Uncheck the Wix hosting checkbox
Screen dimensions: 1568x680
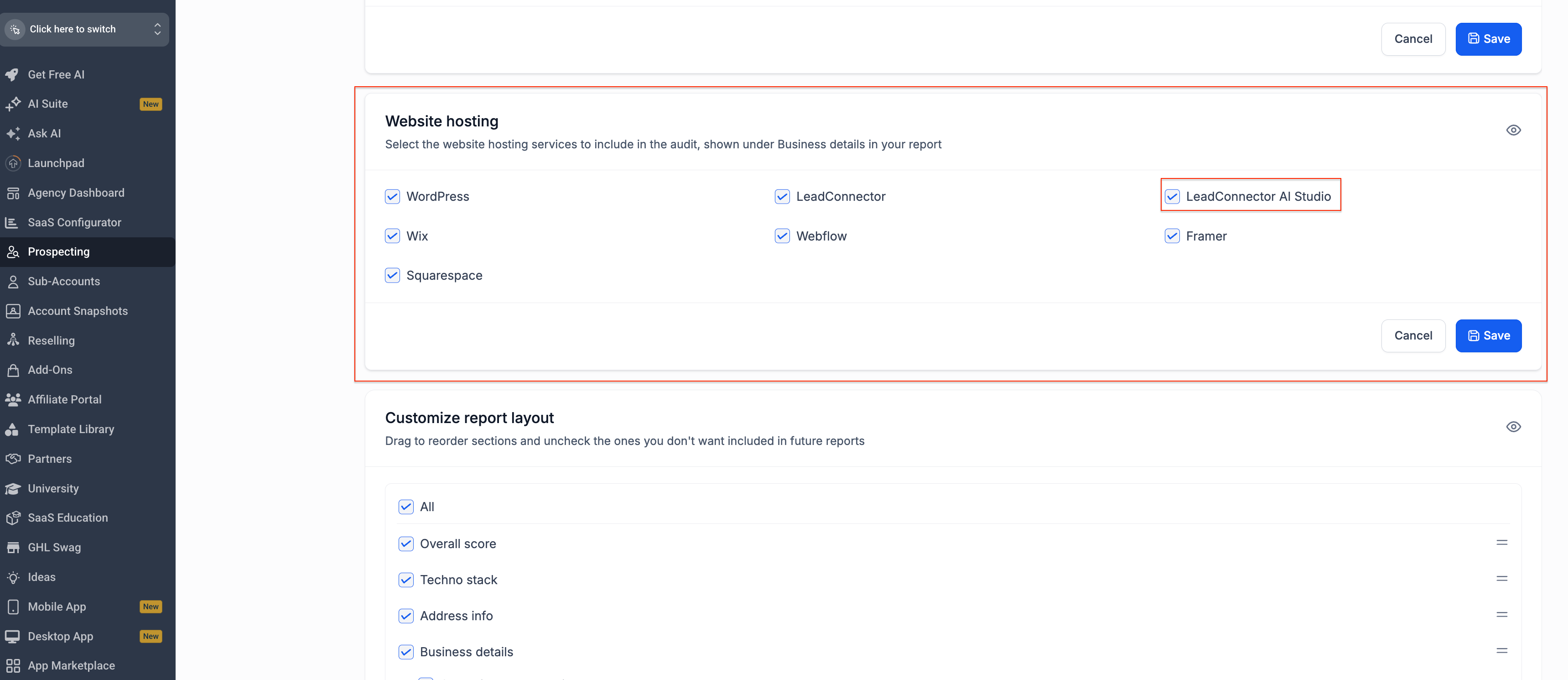pos(393,236)
